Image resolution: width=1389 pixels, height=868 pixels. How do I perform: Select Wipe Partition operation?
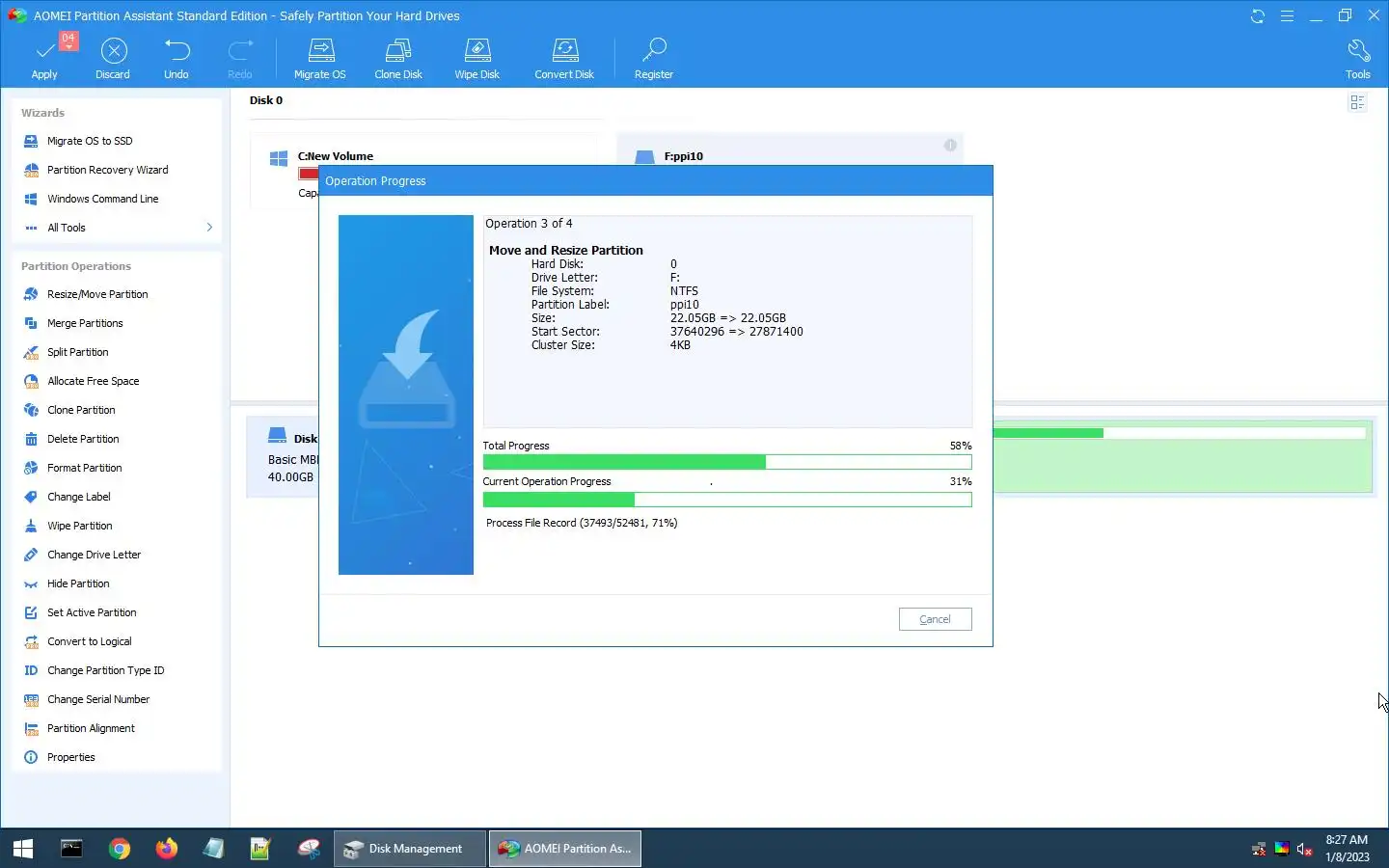click(79, 526)
